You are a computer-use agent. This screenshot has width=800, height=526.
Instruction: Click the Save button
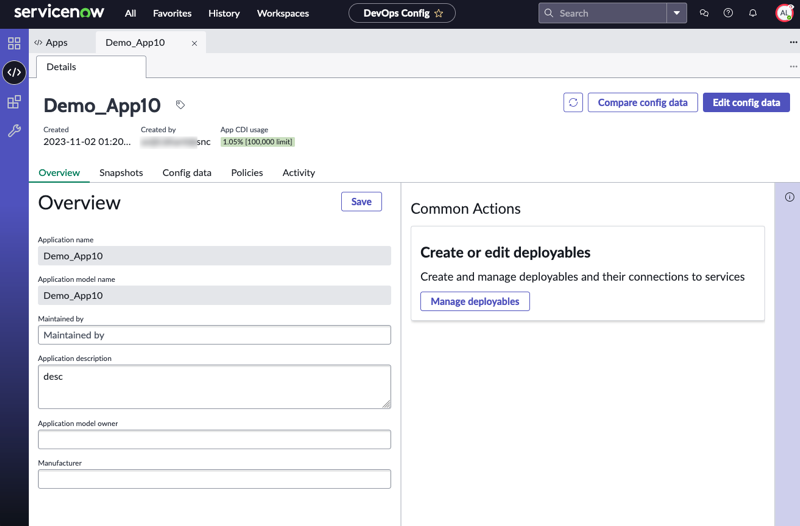point(361,202)
